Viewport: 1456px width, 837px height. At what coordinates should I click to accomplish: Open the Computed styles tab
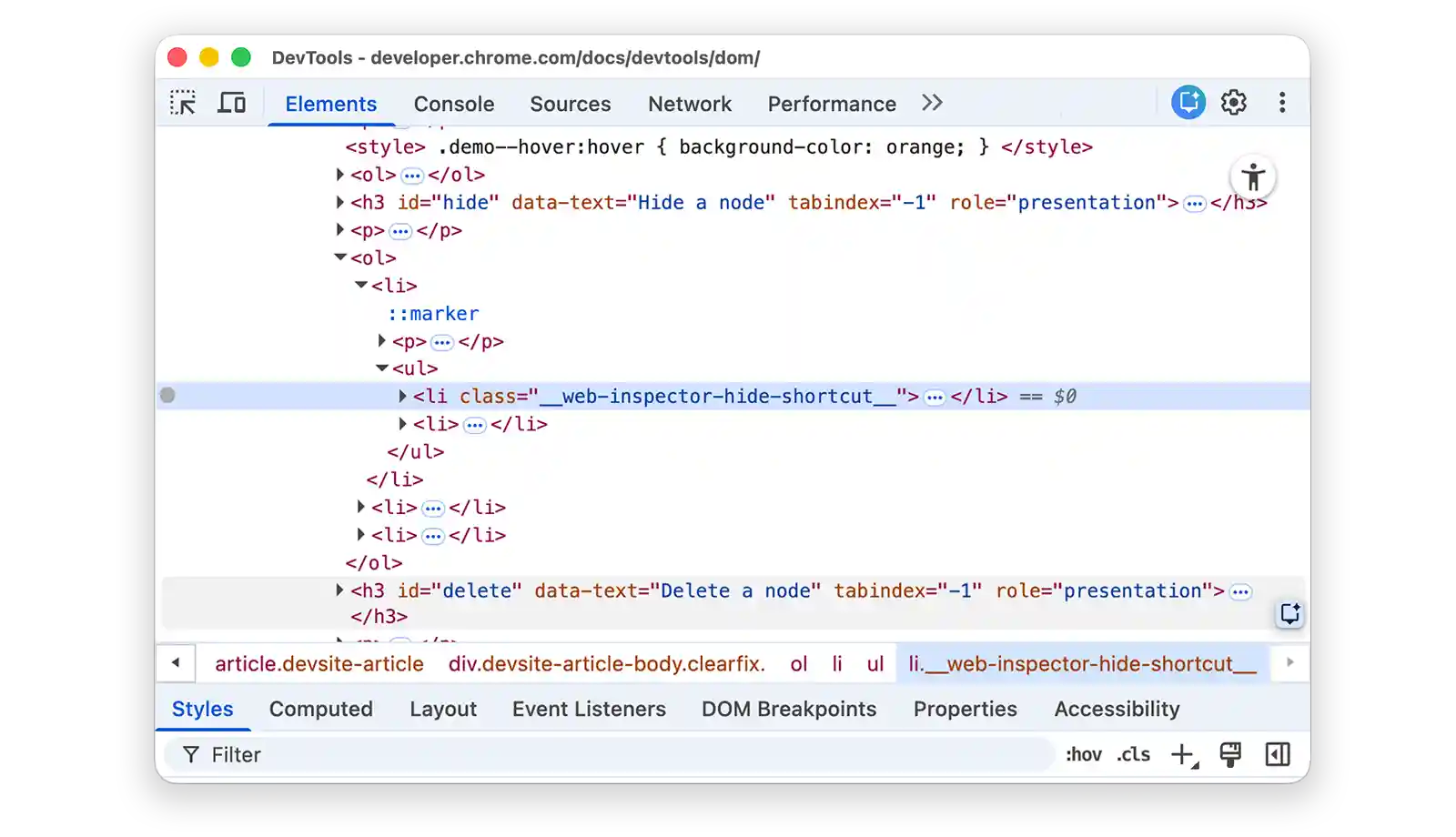tap(320, 709)
